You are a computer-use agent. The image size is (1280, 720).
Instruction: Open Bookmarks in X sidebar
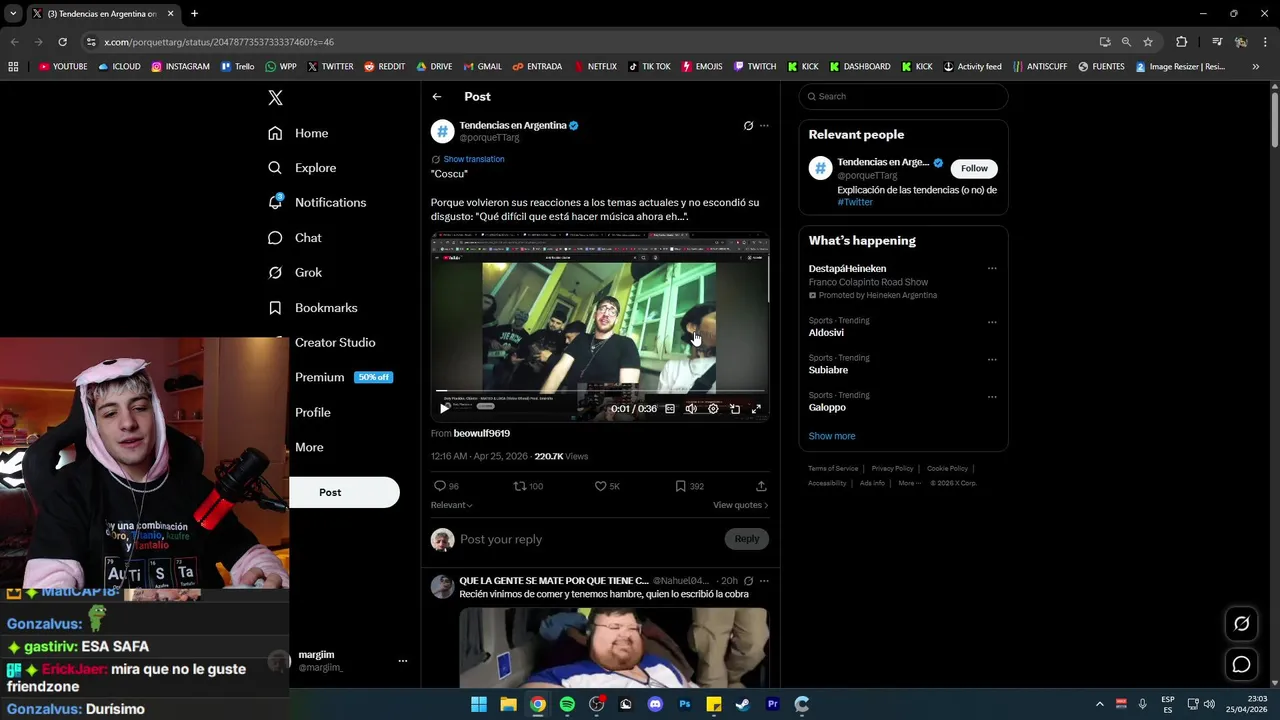click(x=312, y=308)
